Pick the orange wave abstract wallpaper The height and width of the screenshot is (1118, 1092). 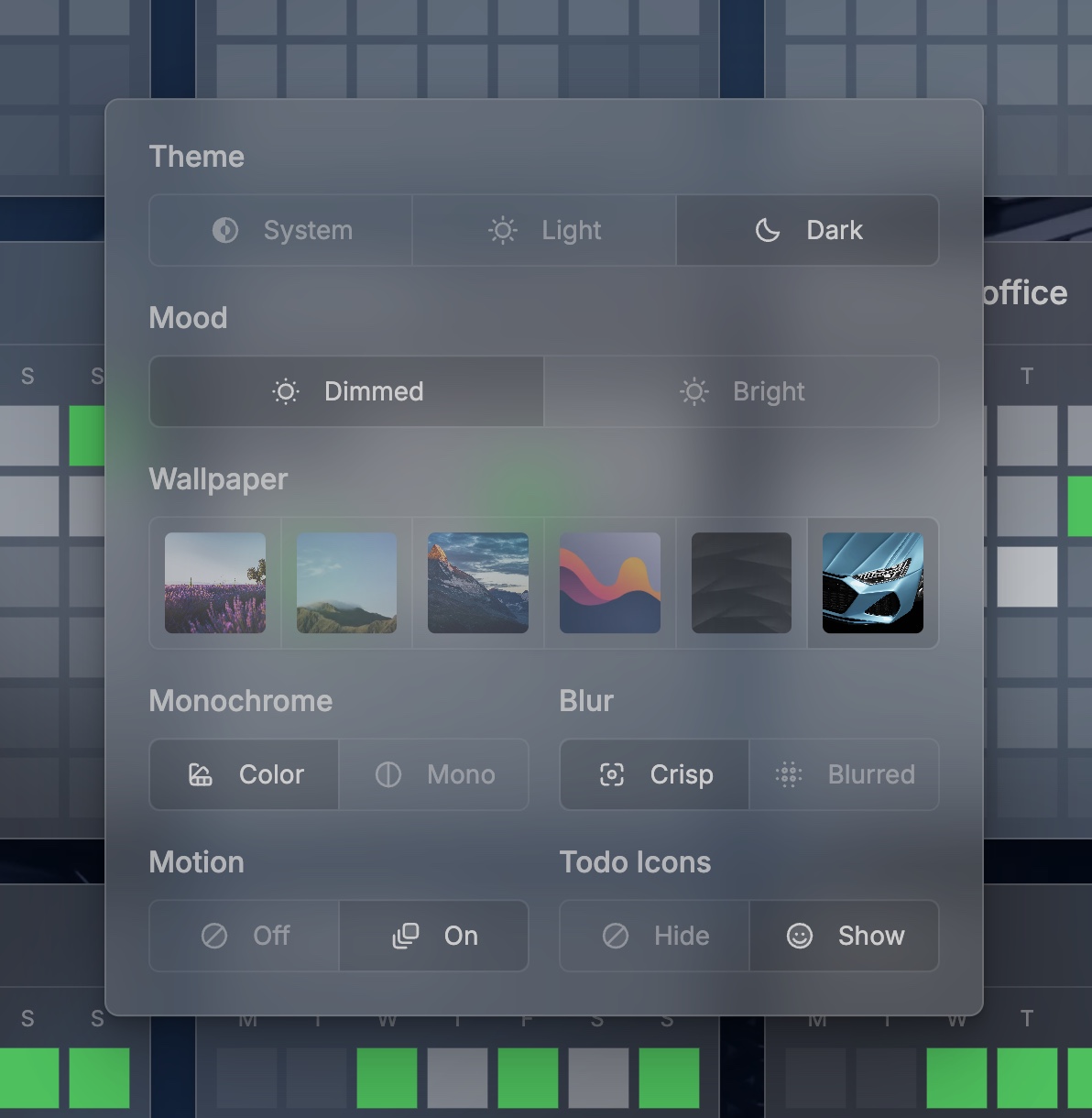pyautogui.click(x=610, y=583)
